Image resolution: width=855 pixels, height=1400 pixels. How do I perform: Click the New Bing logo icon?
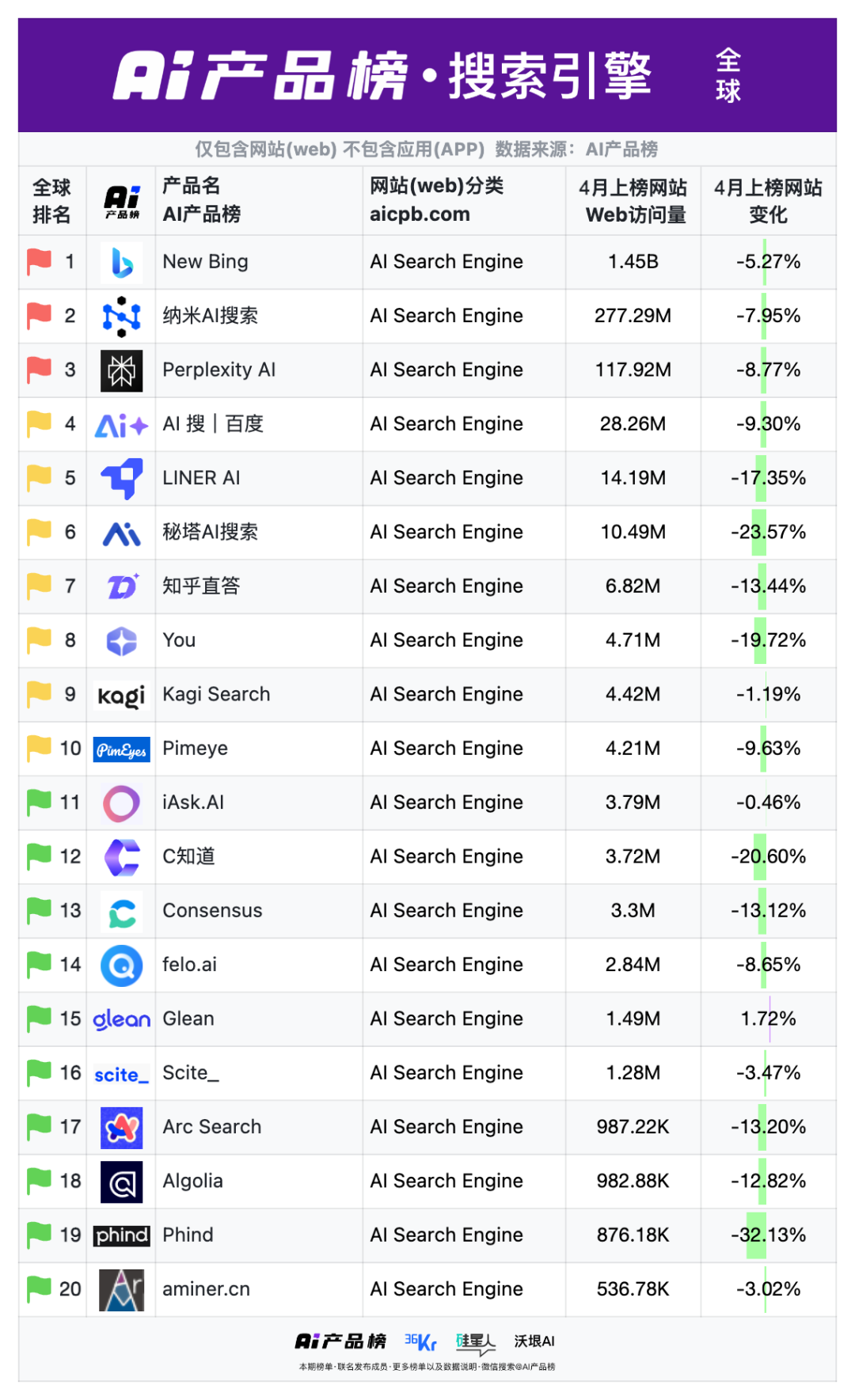[x=122, y=263]
